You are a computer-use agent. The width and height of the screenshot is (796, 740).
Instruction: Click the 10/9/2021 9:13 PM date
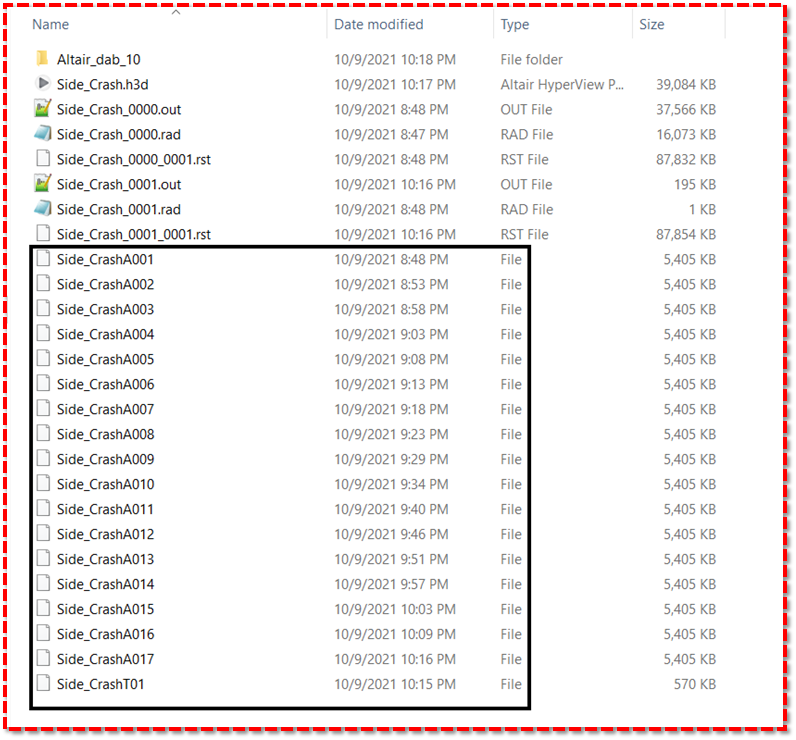point(391,384)
